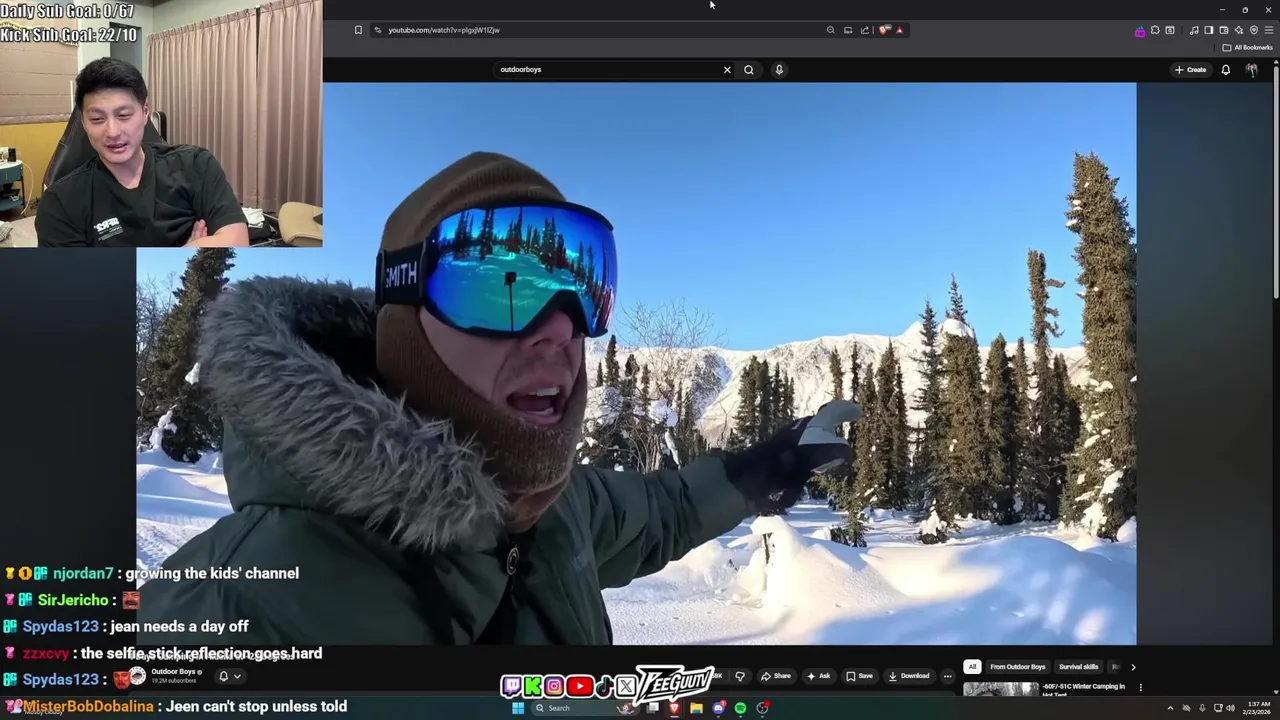Viewport: 1280px width, 720px height.
Task: Click the Download button below the video
Action: tap(909, 676)
